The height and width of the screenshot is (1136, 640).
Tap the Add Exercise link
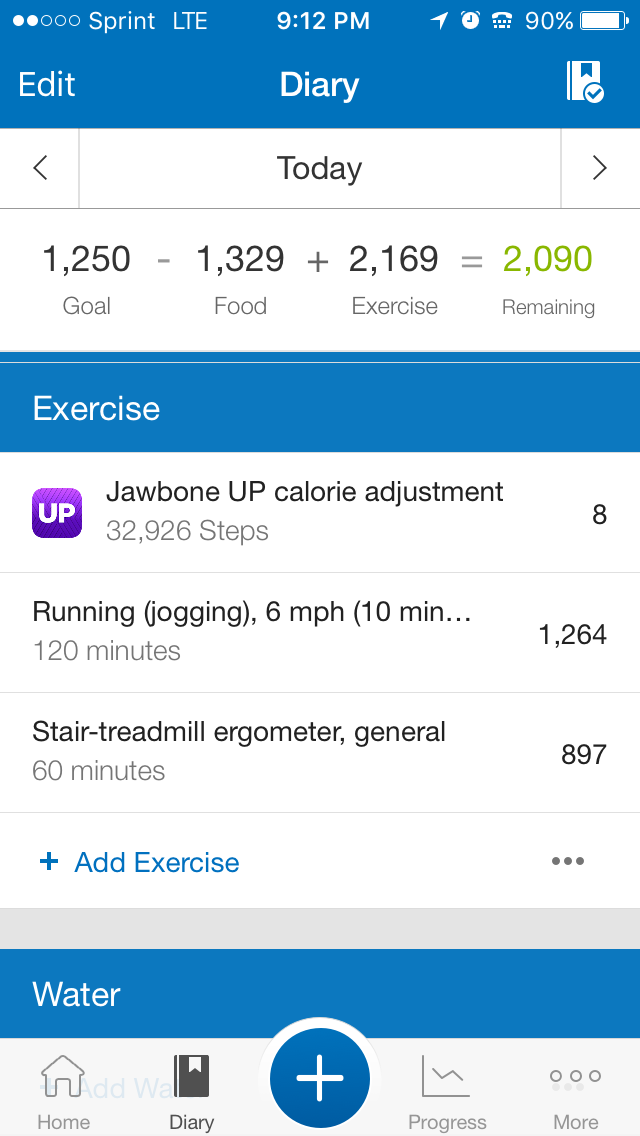157,862
